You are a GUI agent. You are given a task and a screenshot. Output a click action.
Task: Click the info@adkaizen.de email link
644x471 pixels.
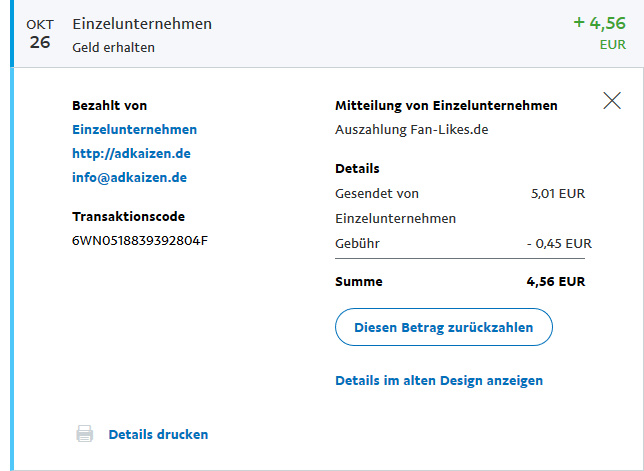tap(130, 177)
